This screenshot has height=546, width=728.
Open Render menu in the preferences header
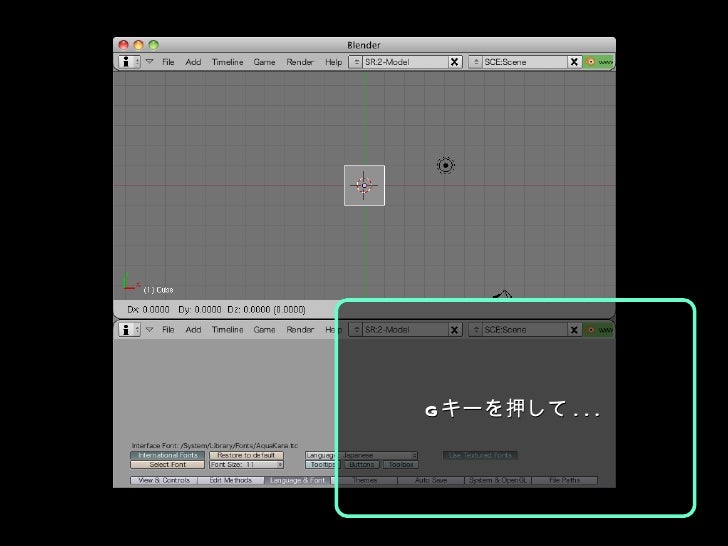pos(300,330)
